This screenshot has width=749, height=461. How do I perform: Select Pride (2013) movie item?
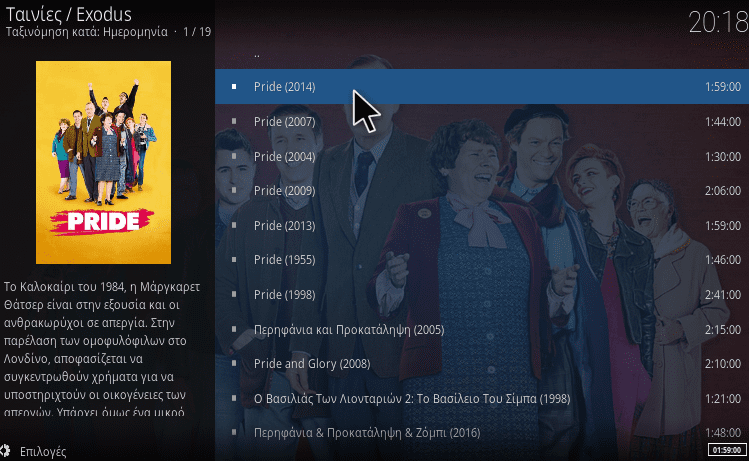coord(482,225)
